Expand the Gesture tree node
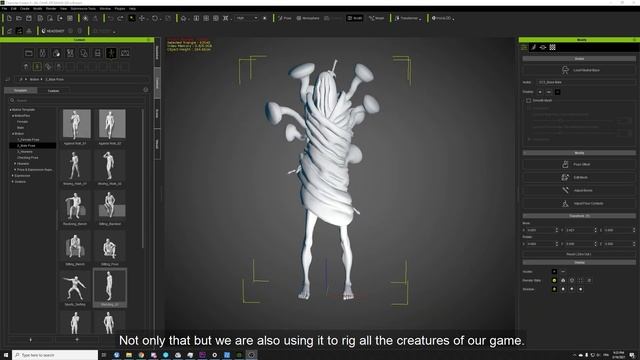The height and width of the screenshot is (360, 640). point(13,182)
